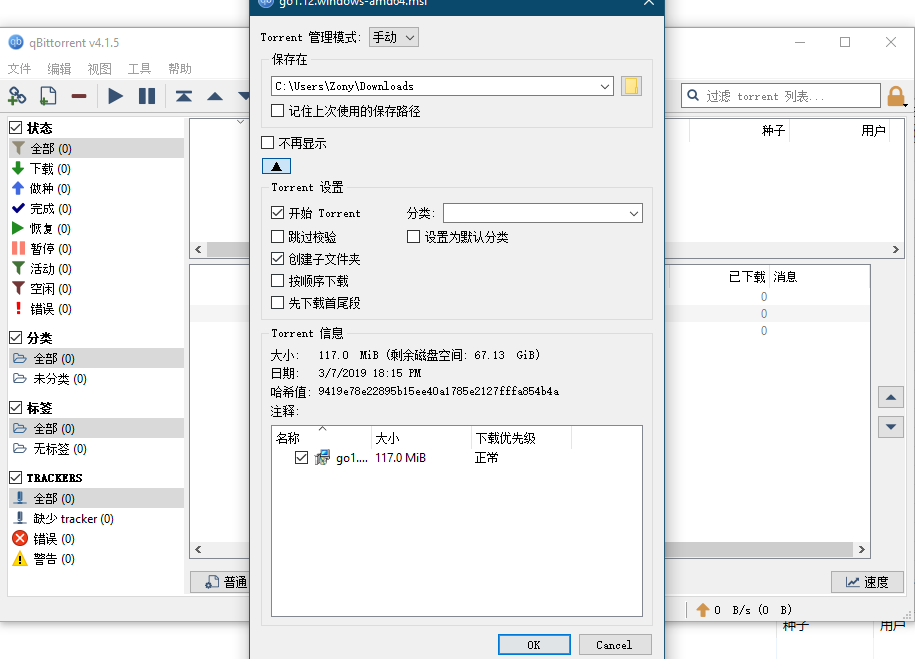This screenshot has width=915, height=659.
Task: Enable the 先下载首尾段 checkbox
Action: pos(278,303)
